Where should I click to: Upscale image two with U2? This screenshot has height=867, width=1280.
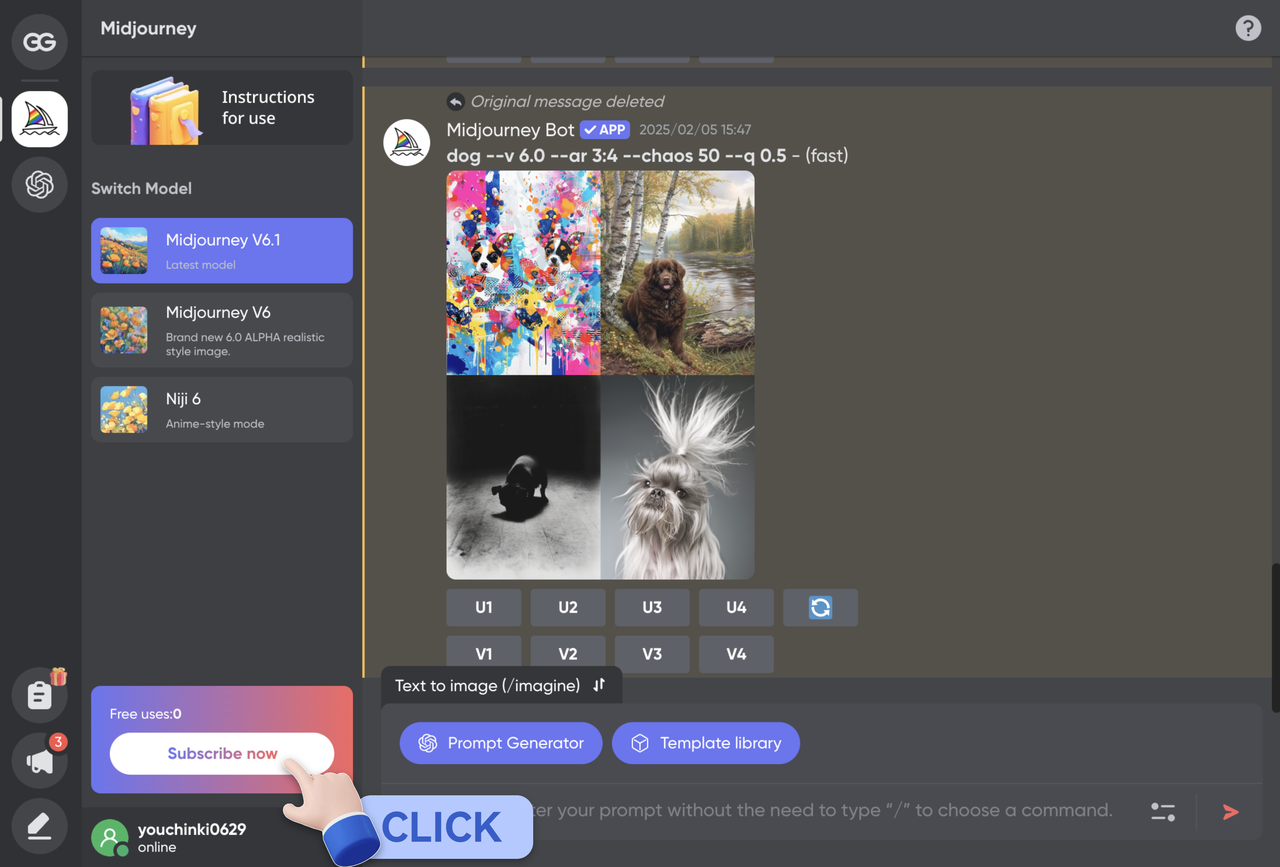point(568,607)
